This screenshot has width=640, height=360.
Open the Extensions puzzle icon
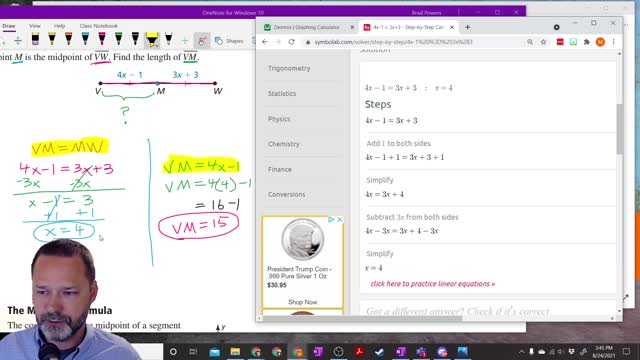point(587,42)
